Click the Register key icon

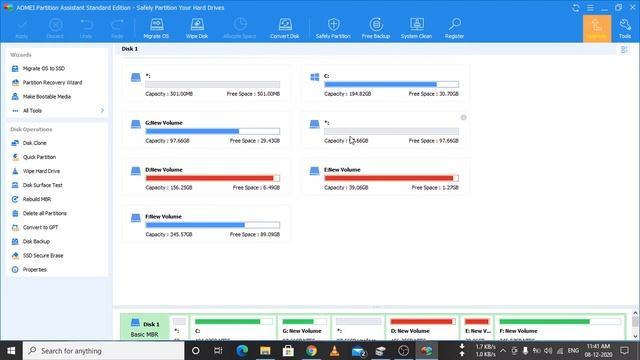(454, 28)
